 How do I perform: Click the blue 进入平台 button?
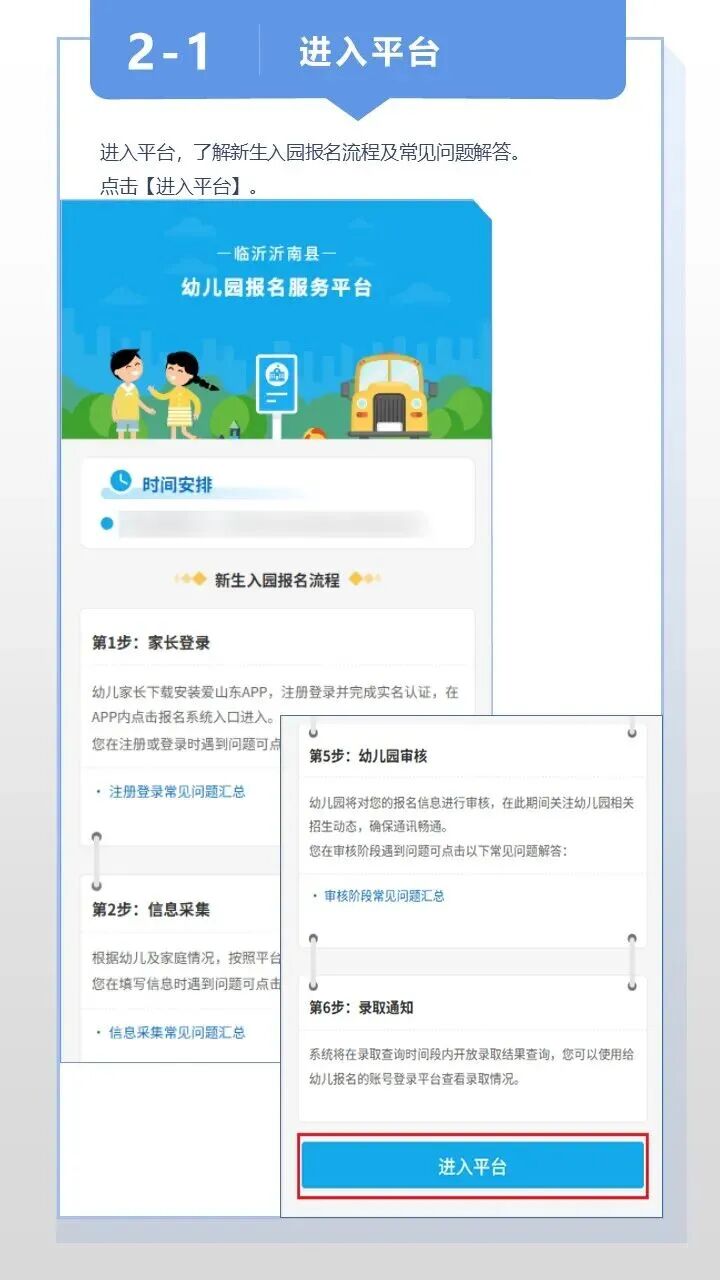coord(473,1166)
